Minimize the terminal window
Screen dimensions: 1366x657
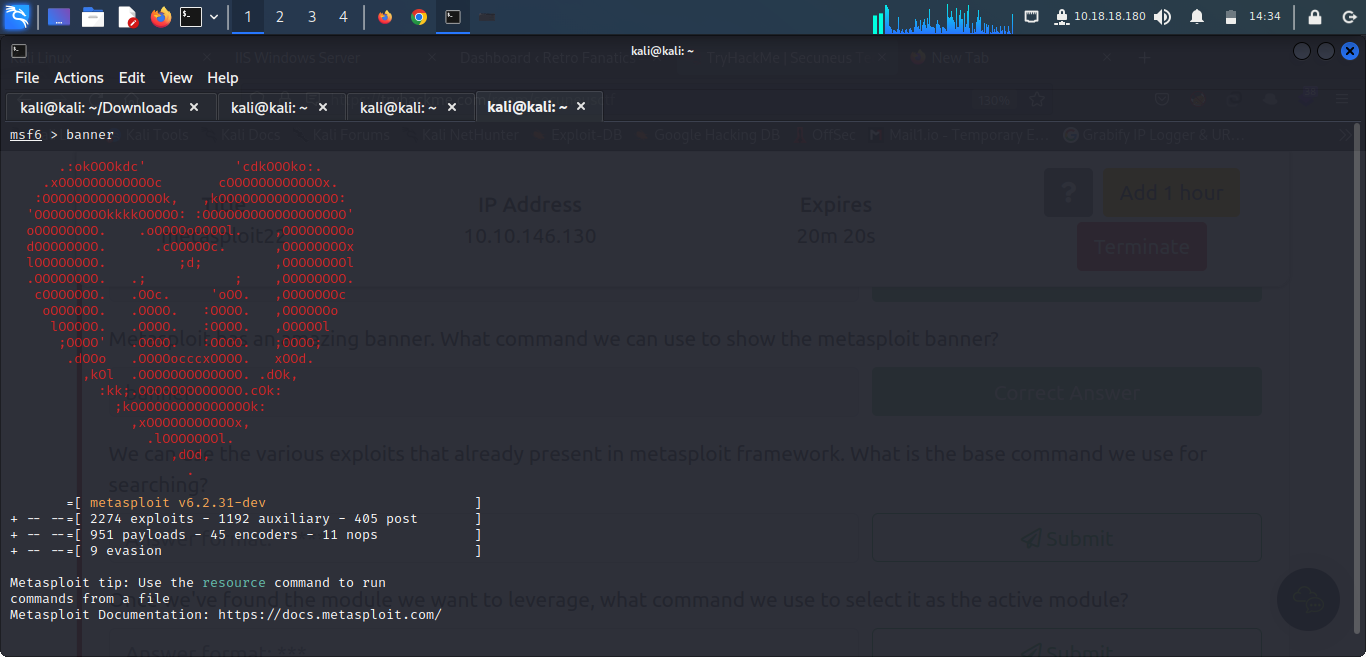click(x=1302, y=51)
